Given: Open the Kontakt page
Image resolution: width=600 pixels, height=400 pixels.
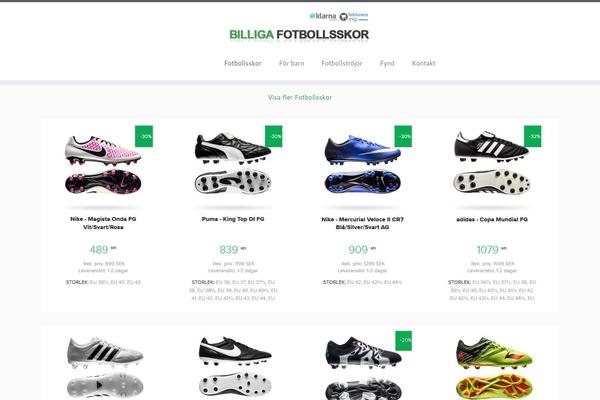Looking at the screenshot, I should click(424, 63).
